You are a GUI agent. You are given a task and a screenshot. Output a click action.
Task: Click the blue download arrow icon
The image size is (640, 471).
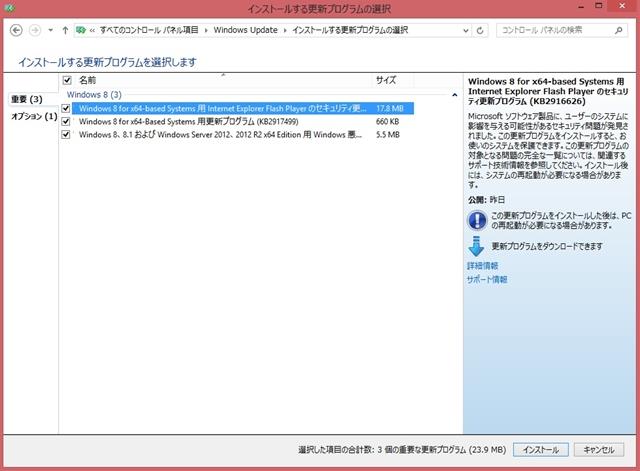tap(476, 246)
